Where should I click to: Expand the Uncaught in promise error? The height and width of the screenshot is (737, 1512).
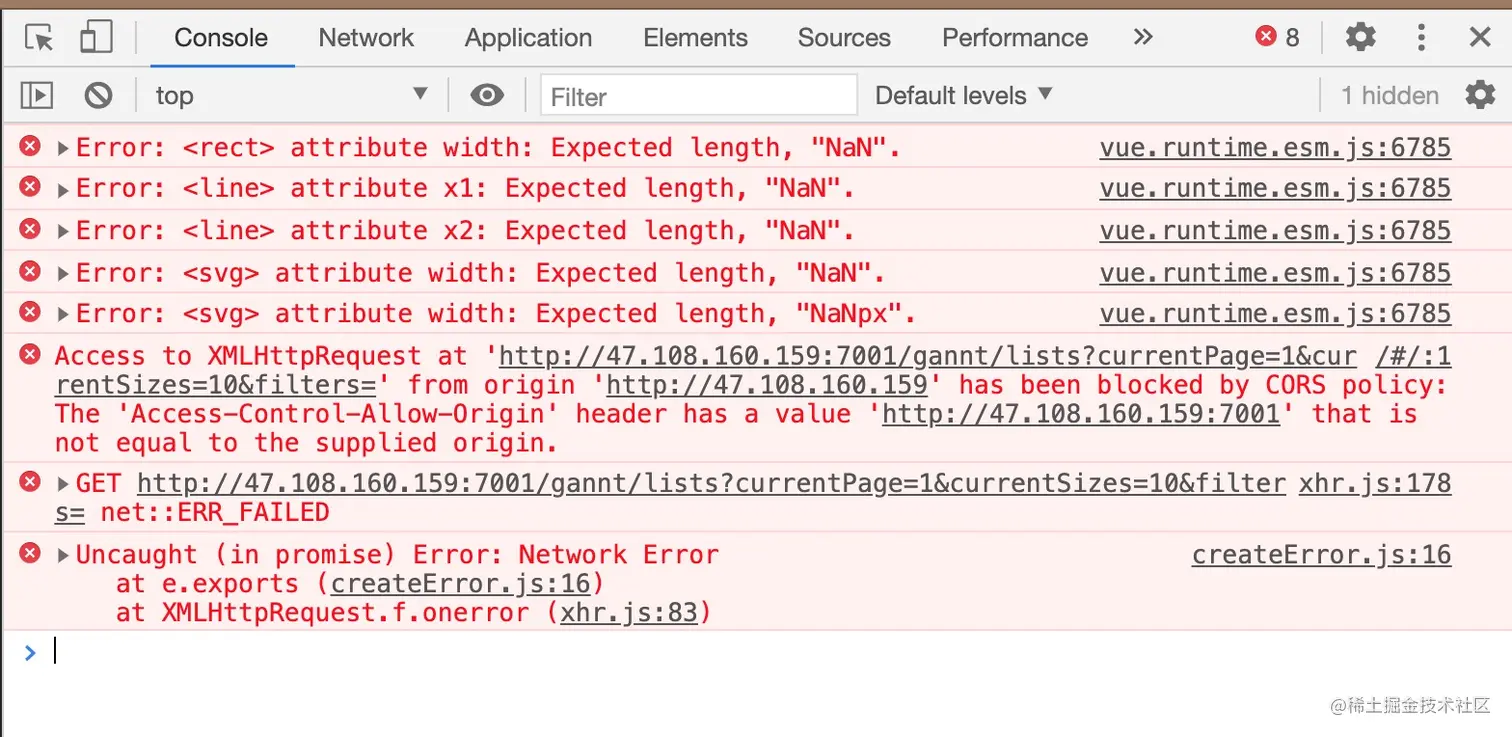(x=63, y=556)
